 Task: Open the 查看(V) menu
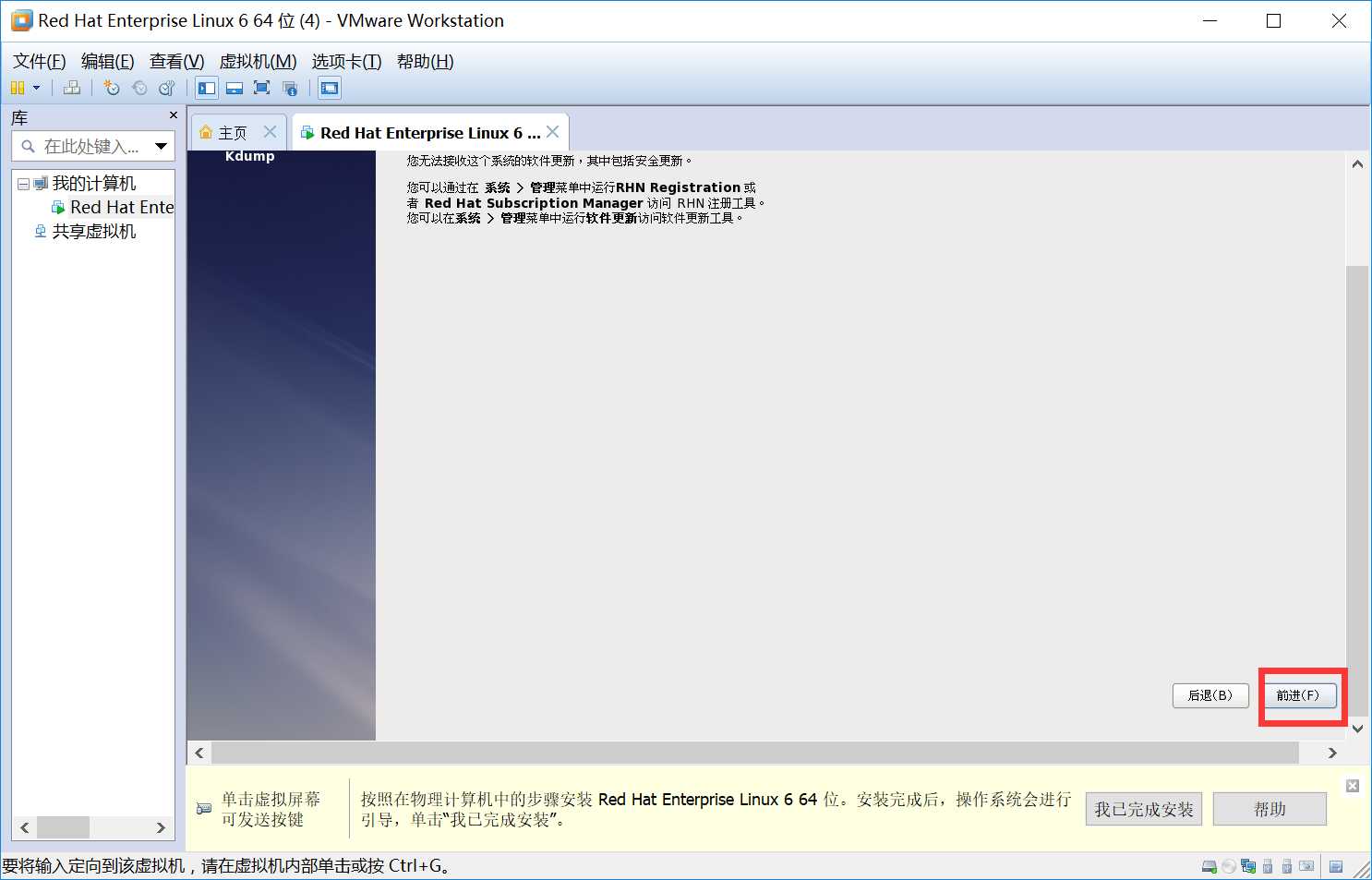click(x=177, y=61)
